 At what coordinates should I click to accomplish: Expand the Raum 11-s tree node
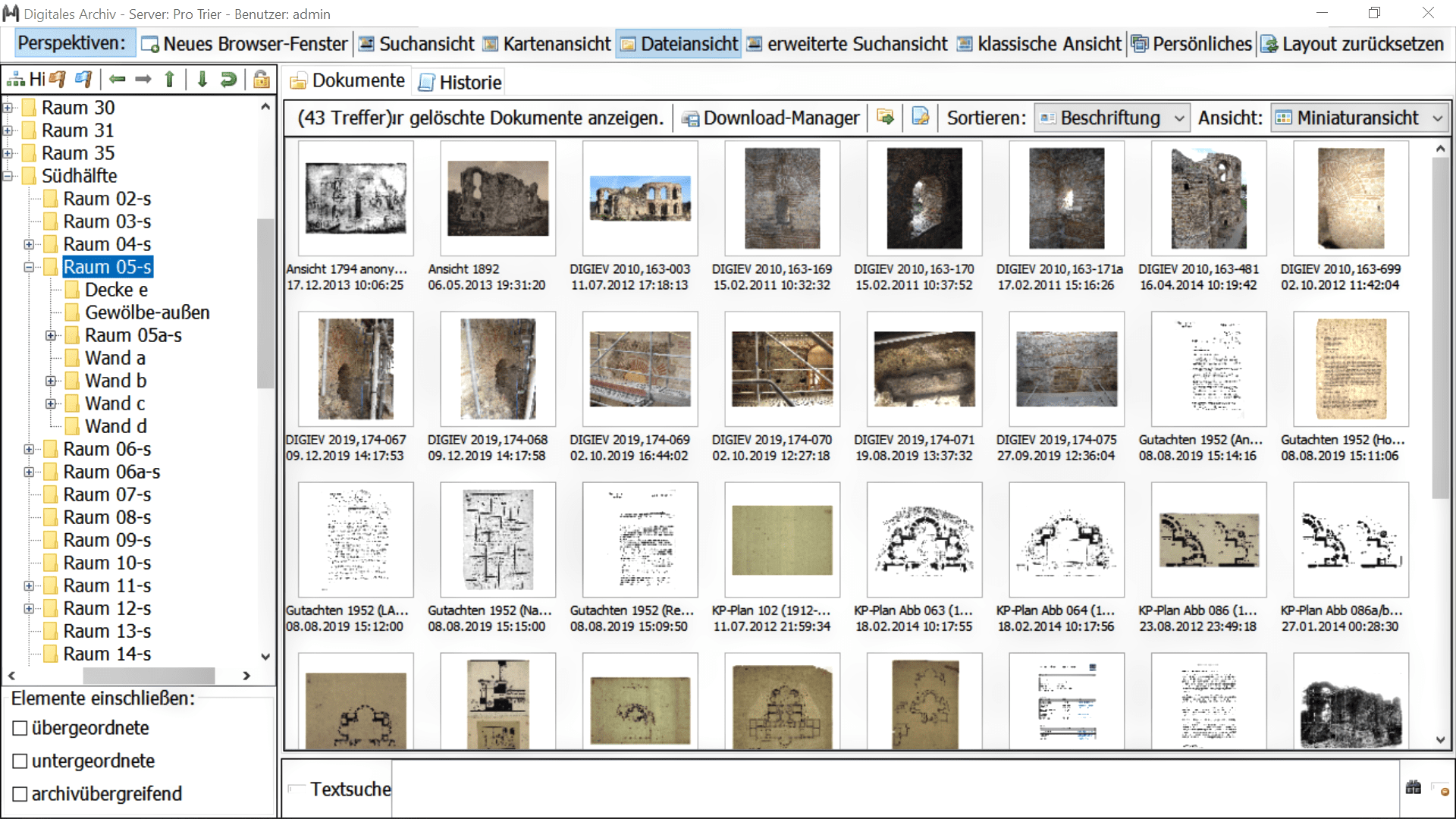30,585
